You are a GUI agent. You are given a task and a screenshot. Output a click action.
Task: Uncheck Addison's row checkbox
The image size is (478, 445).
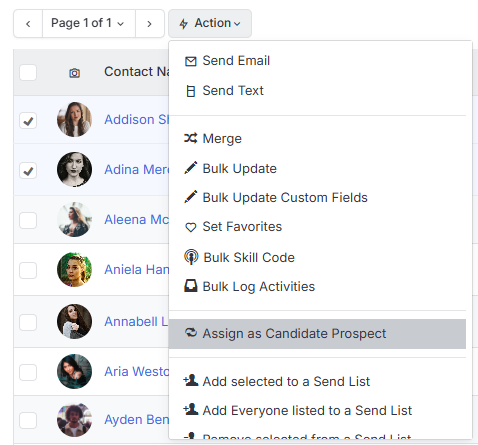[28, 121]
